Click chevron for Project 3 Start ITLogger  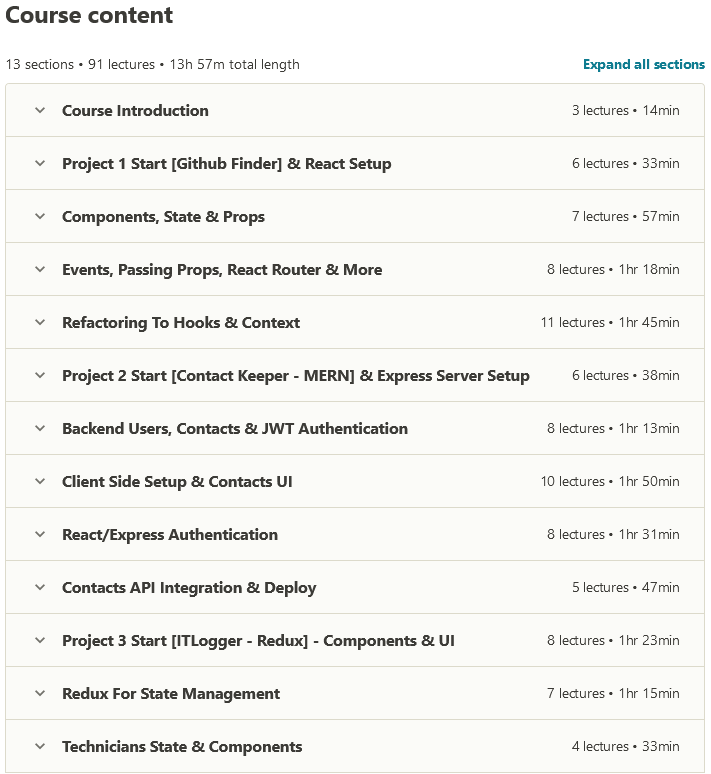(x=40, y=641)
